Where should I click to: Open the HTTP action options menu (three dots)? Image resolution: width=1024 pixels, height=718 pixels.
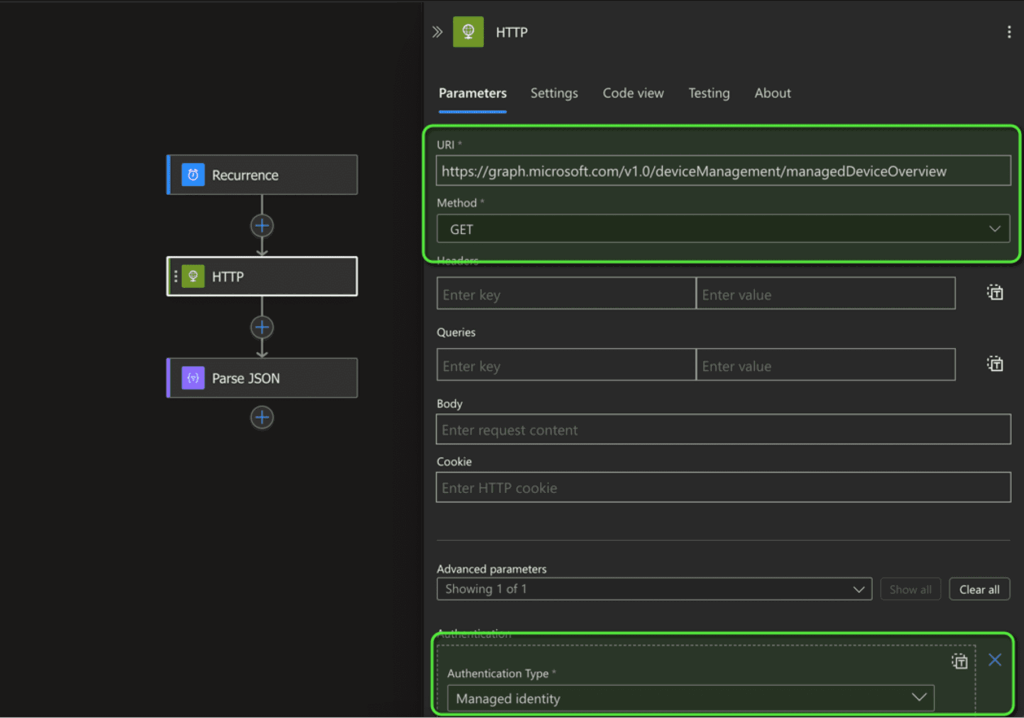coord(1009,31)
